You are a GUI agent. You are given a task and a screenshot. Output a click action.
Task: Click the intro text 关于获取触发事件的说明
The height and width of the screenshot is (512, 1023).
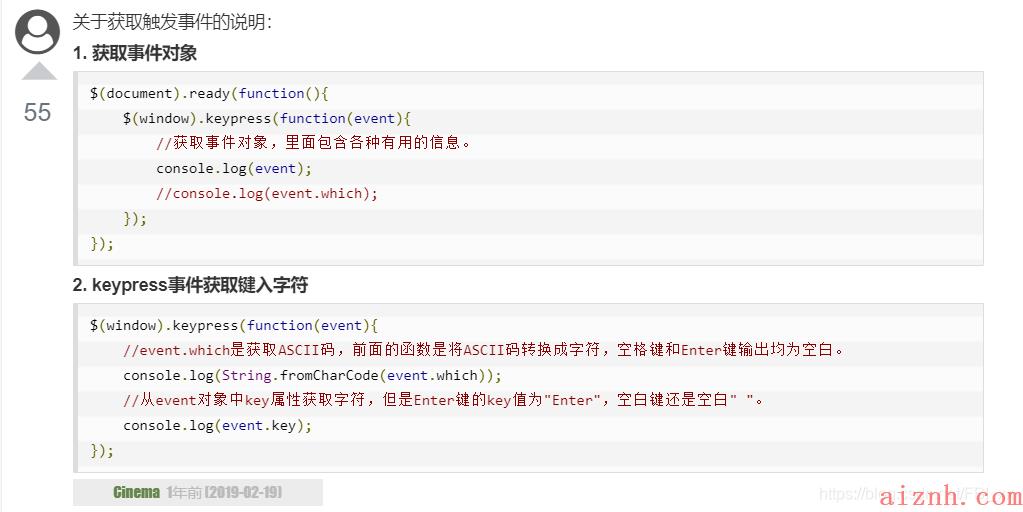(172, 22)
